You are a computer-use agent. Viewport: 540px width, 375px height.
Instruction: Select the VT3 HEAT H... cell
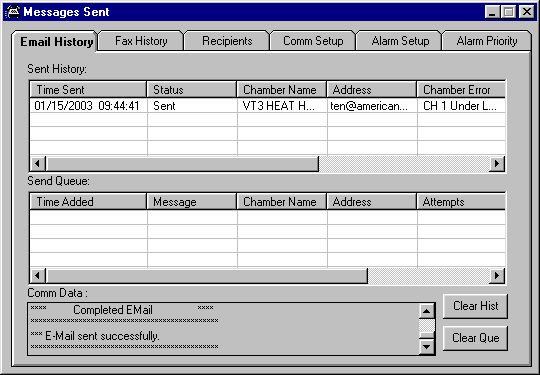(282, 106)
